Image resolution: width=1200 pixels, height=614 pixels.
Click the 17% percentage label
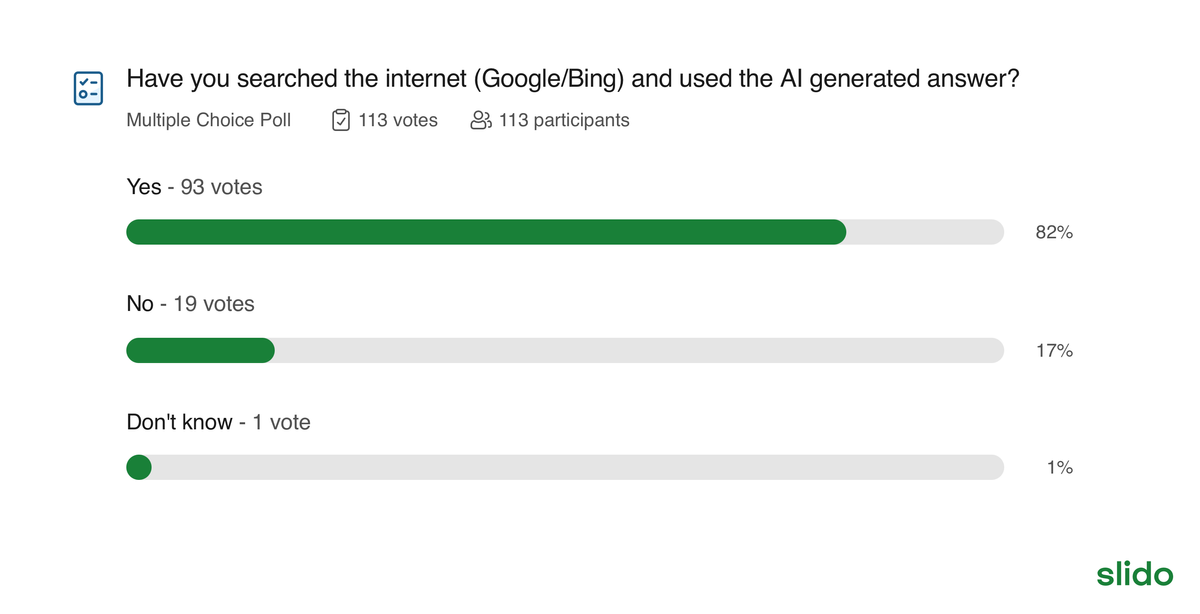(x=1054, y=350)
